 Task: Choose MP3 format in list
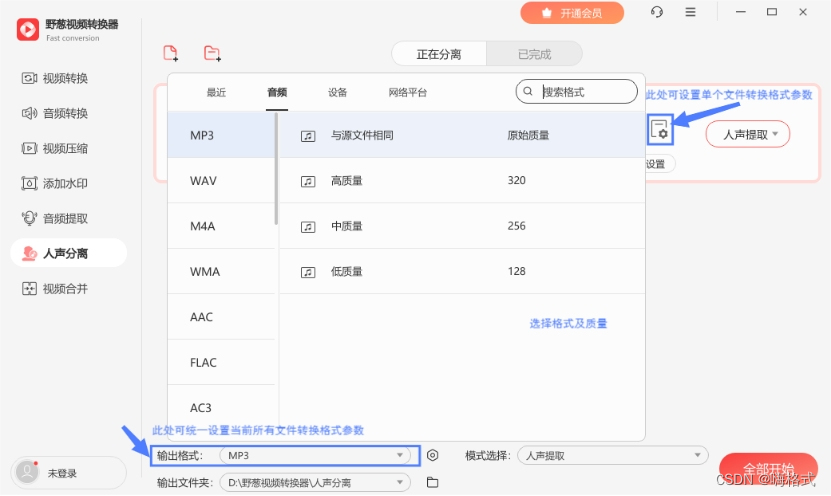(221, 135)
